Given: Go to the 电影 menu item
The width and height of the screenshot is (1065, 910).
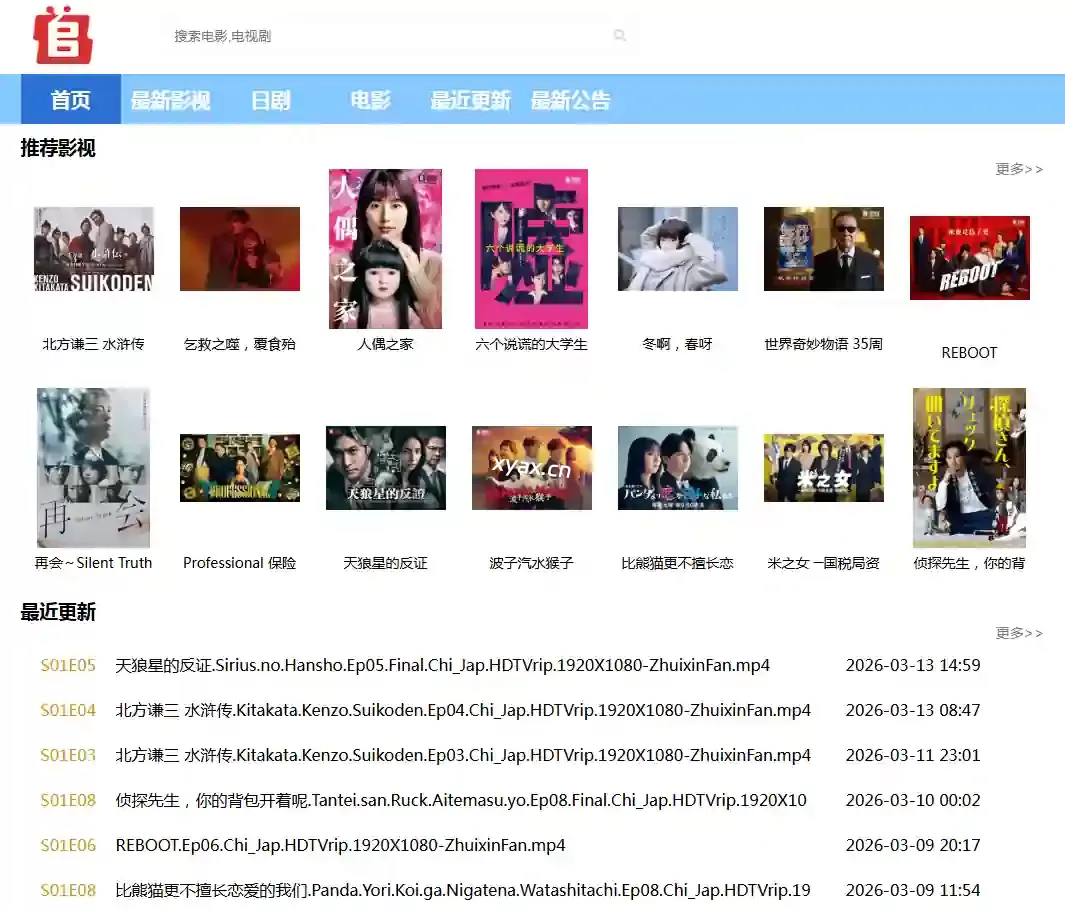Looking at the screenshot, I should point(370,100).
